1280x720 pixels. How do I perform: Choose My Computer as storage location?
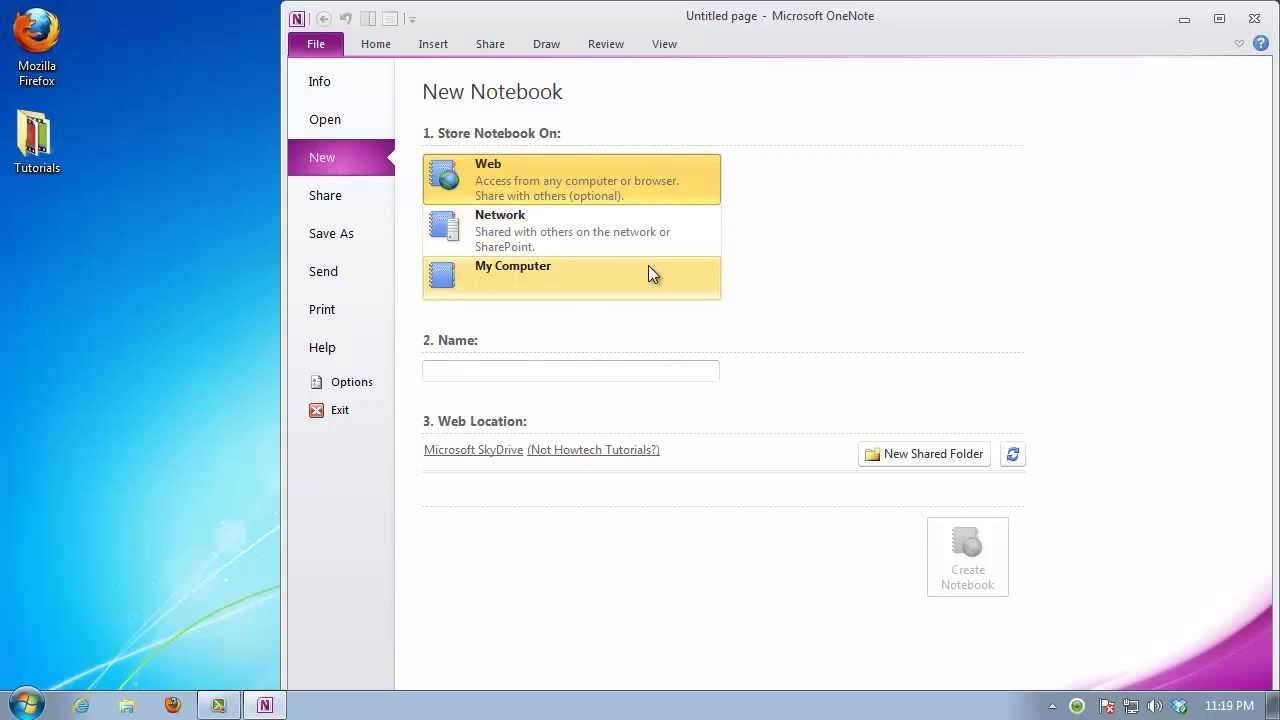point(571,278)
